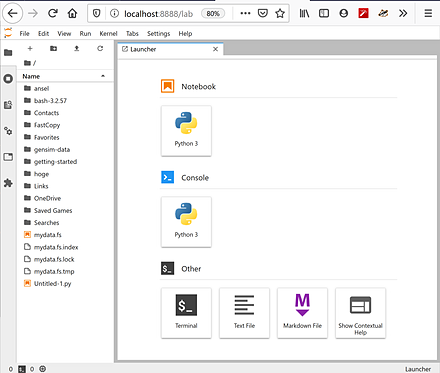Image resolution: width=440 pixels, height=373 pixels.
Task: Refresh the file list
Action: point(100,49)
